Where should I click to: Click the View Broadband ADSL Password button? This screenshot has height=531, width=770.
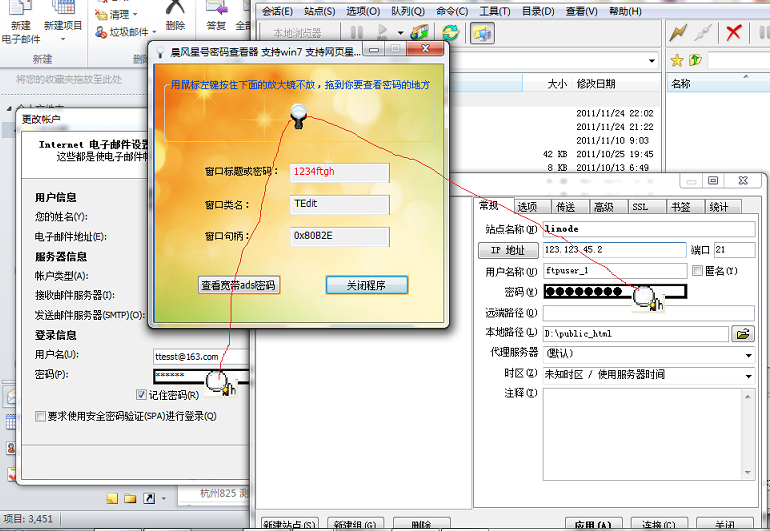click(238, 285)
